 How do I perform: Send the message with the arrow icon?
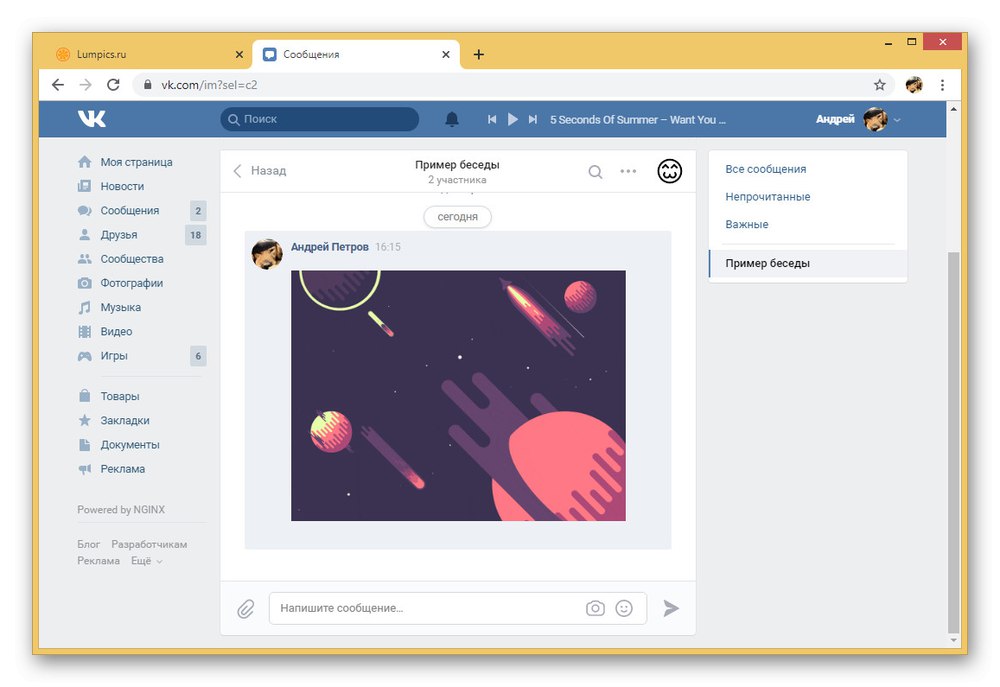pyautogui.click(x=670, y=608)
